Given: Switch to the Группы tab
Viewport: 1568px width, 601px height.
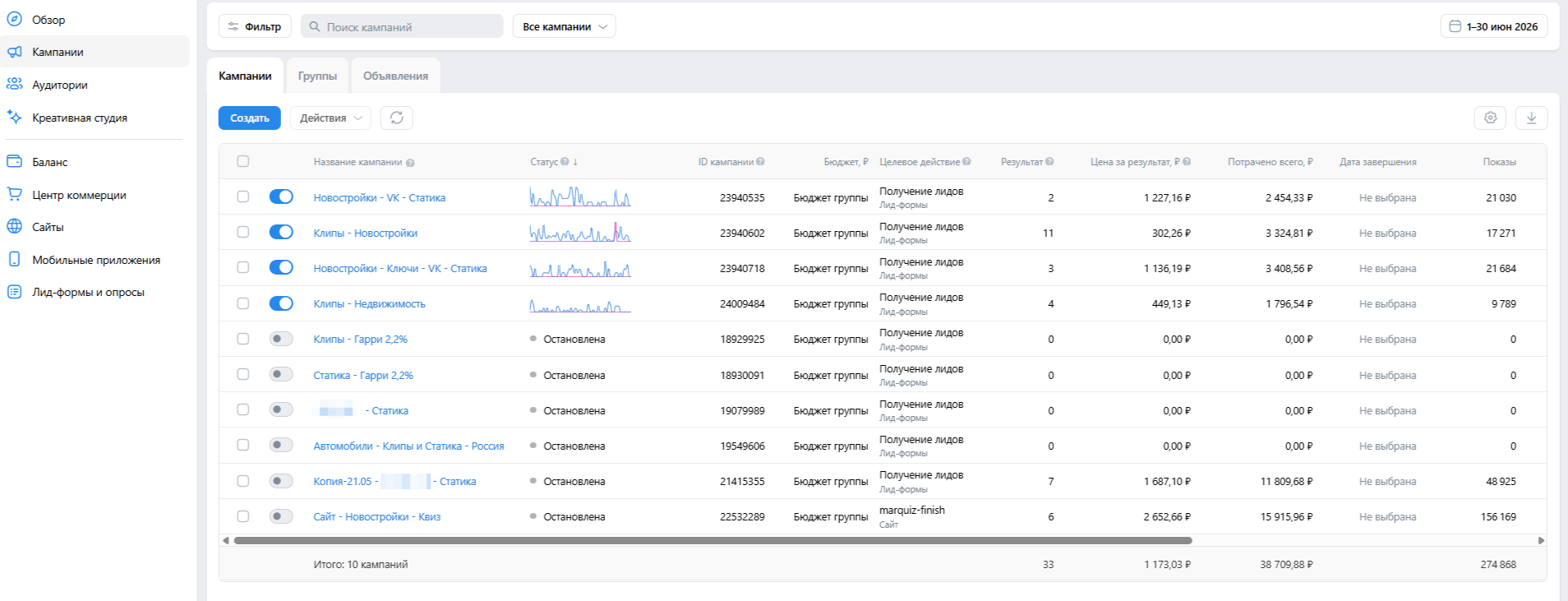Looking at the screenshot, I should pyautogui.click(x=317, y=76).
